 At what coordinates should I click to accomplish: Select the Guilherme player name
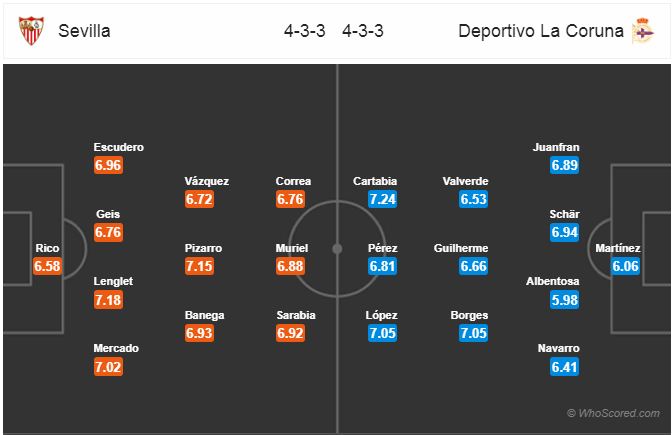461,248
